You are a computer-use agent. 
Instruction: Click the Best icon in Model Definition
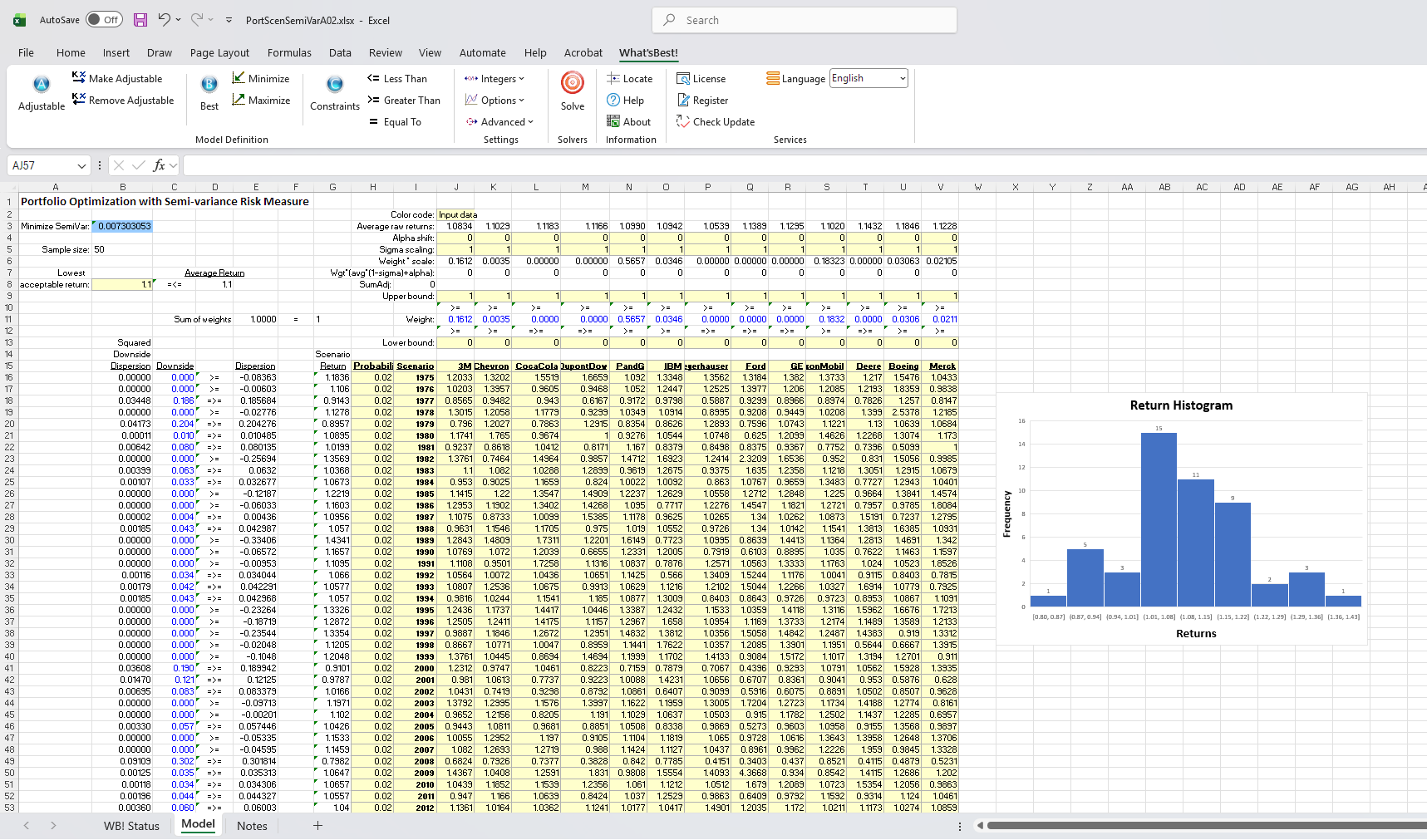point(209,85)
